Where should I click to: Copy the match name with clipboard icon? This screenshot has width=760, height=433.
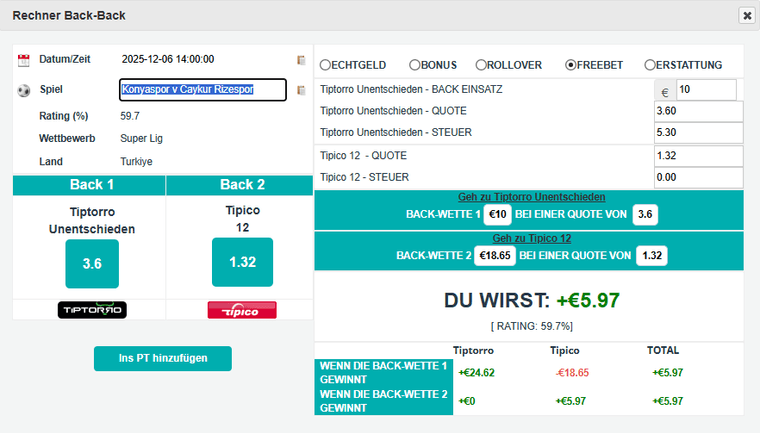301,90
